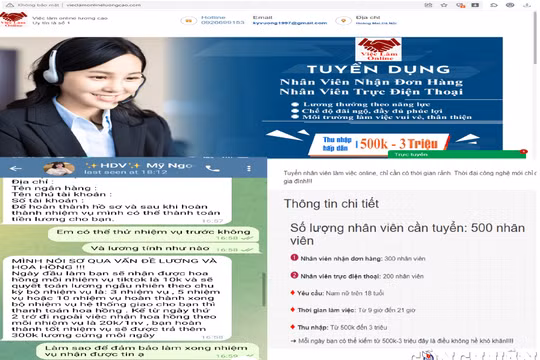This screenshot has height=360, width=540.
Task: Click the Hotline phone number
Action: point(222,22)
